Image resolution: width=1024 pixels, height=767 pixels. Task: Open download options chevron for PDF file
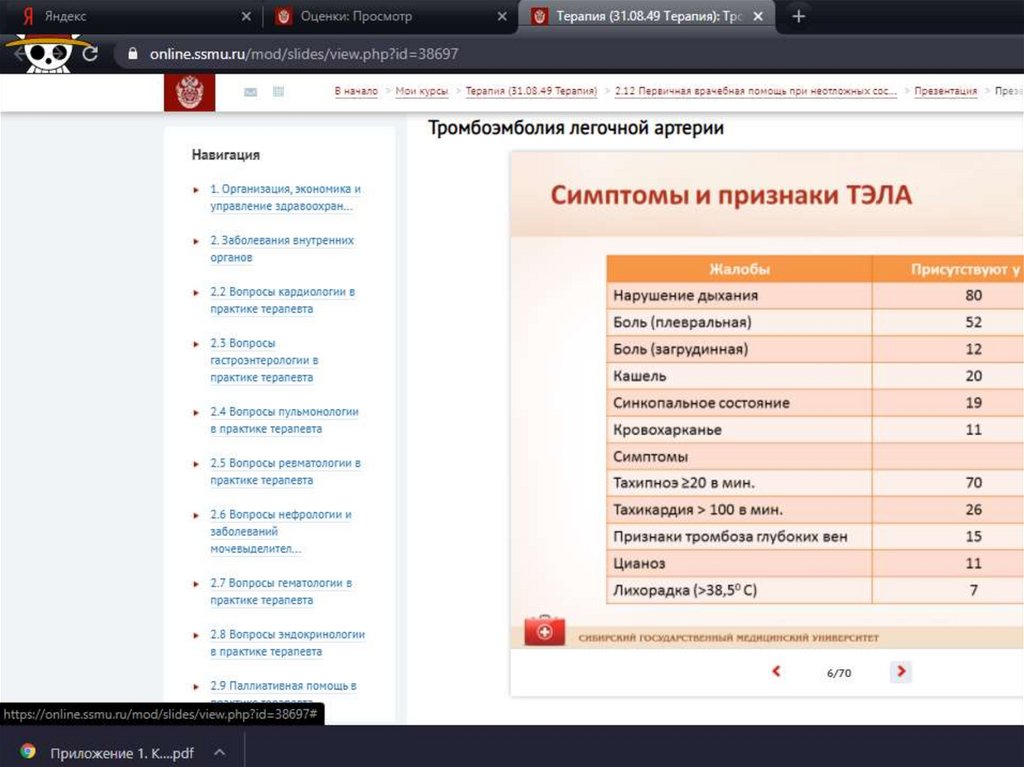coord(220,752)
